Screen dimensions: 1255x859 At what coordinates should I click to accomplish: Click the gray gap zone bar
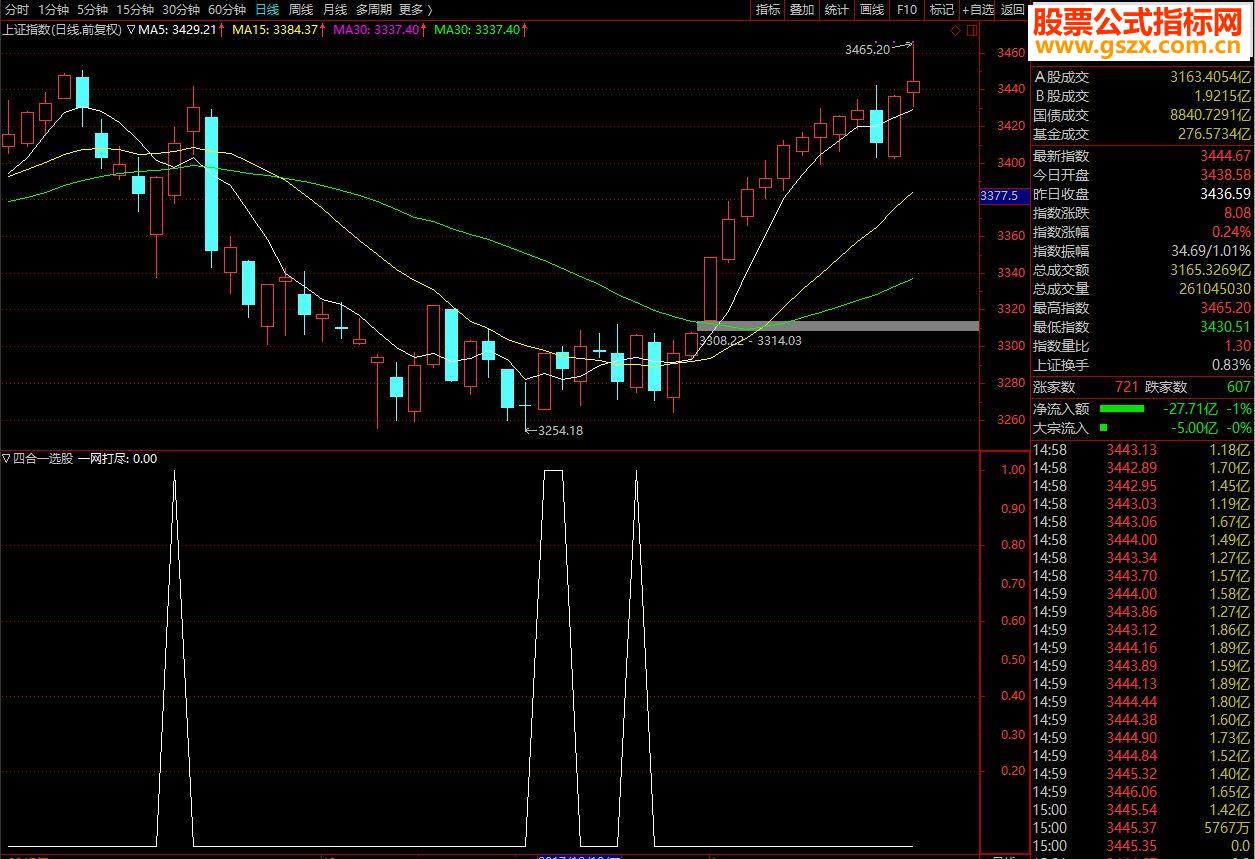pos(837,326)
